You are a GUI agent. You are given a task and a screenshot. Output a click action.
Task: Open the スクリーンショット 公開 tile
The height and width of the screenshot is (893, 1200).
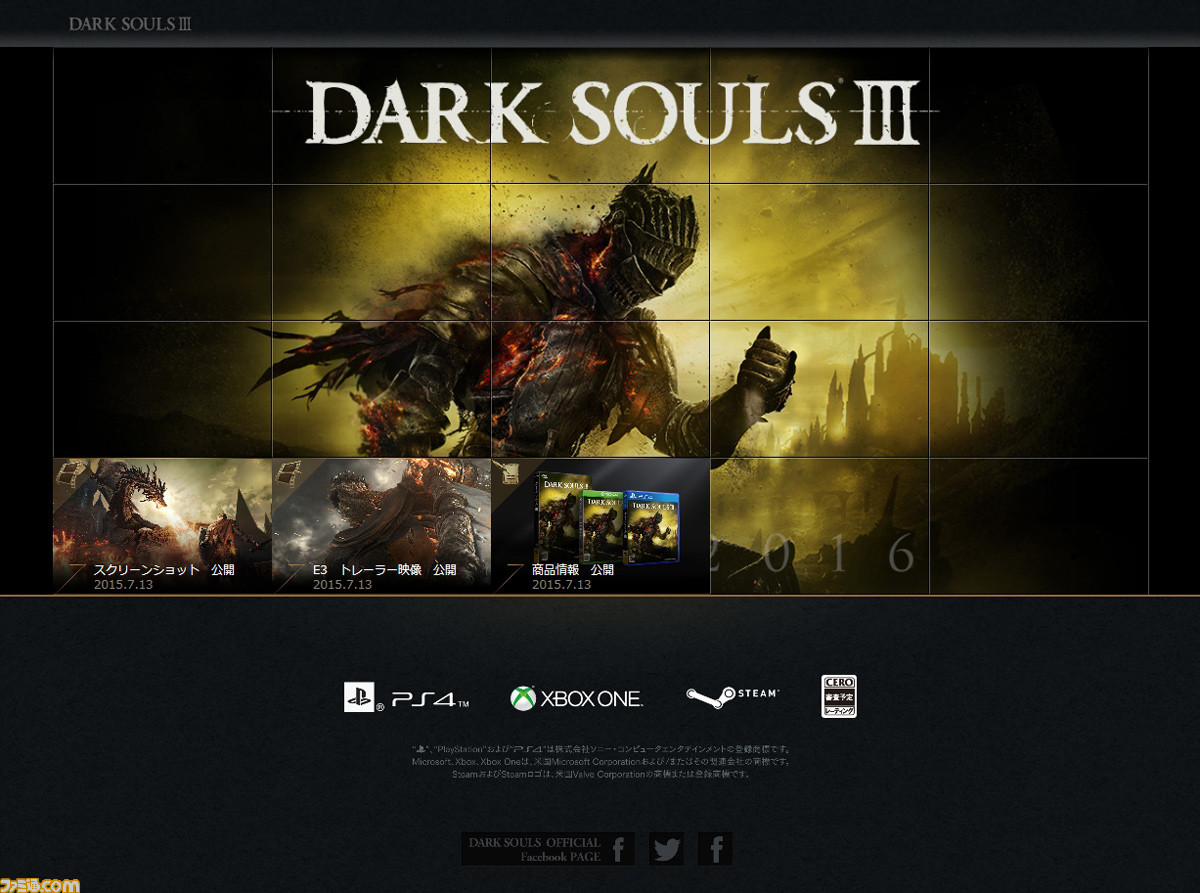(x=162, y=526)
